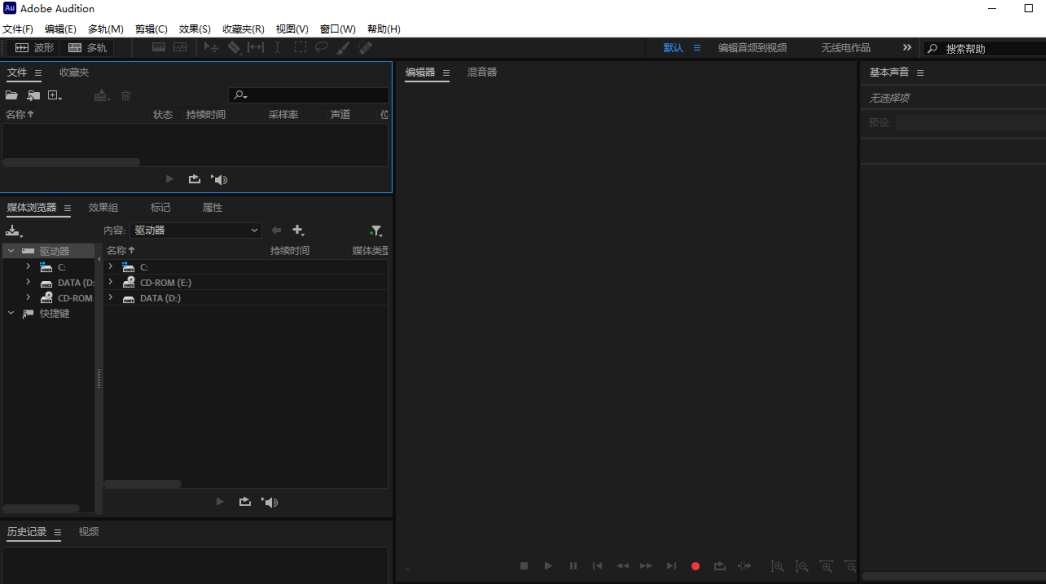Open the 收藏夹(R) menu

click(x=243, y=29)
